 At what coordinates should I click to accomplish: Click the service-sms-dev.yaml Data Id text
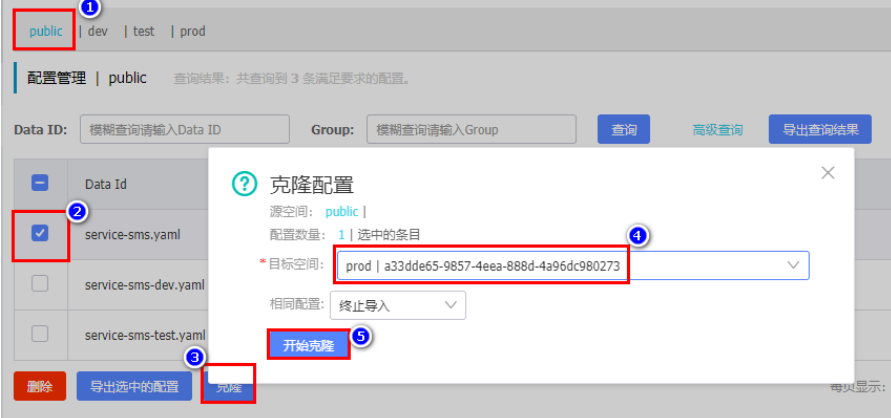pos(145,285)
